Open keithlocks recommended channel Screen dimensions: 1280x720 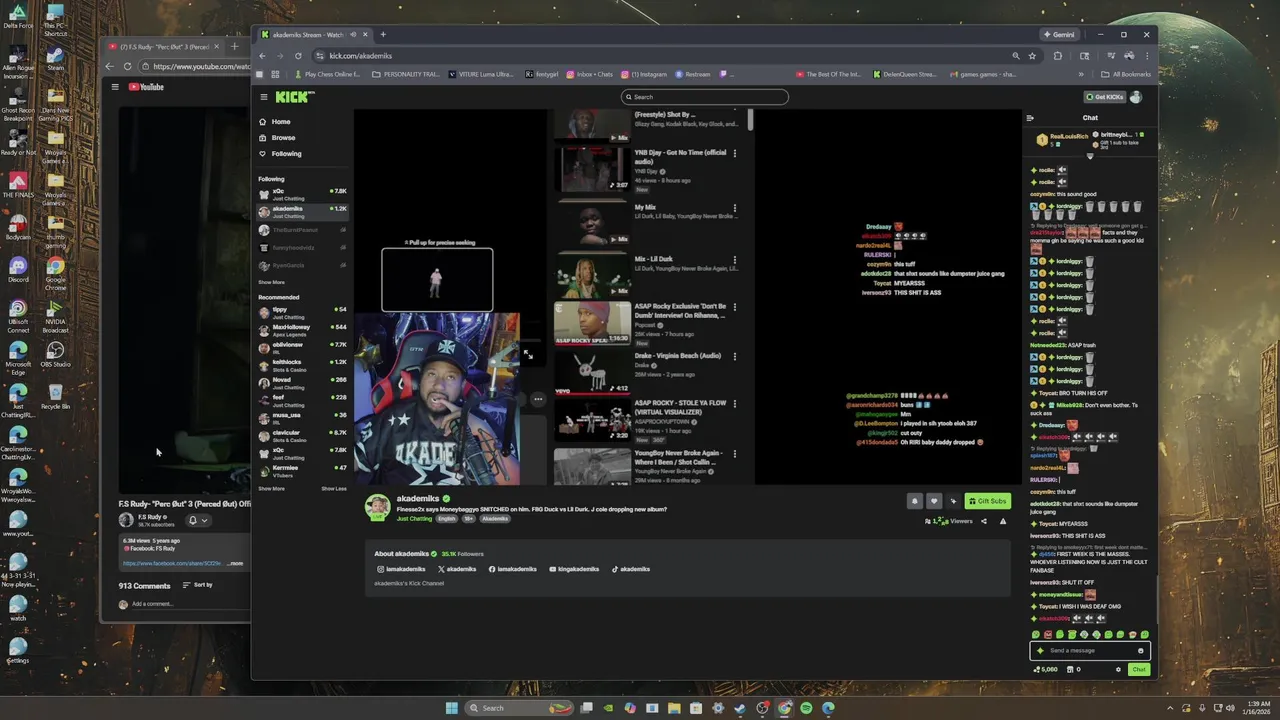[x=302, y=364]
